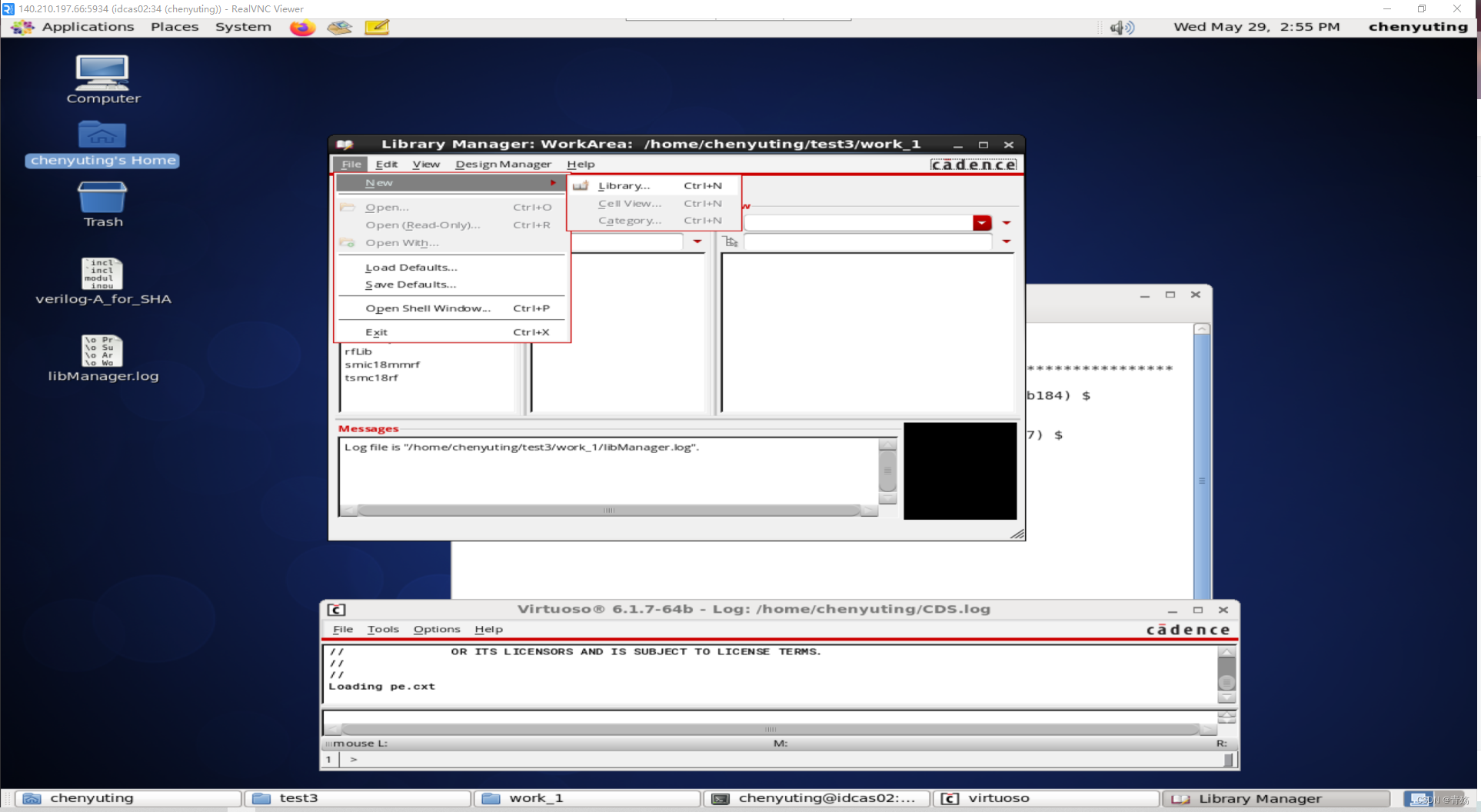Close the File menu in Library Manager
Screen dimensions: 1481x812
point(351,164)
